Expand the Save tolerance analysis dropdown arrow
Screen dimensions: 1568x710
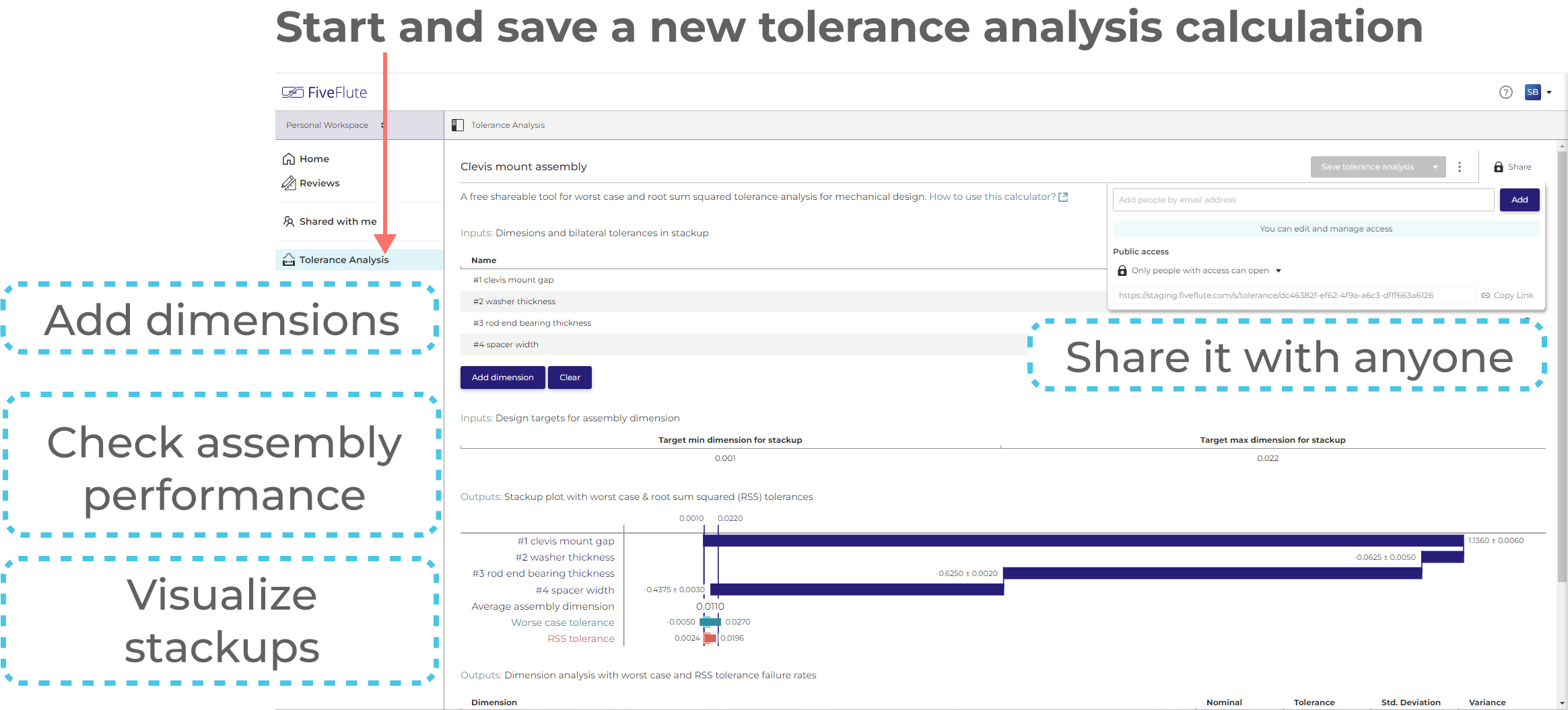(x=1435, y=167)
